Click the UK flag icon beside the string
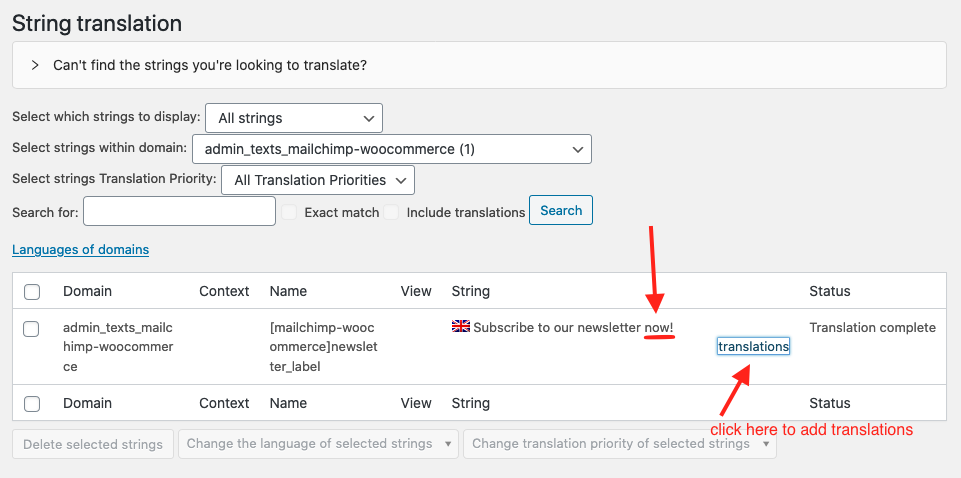 click(x=461, y=327)
